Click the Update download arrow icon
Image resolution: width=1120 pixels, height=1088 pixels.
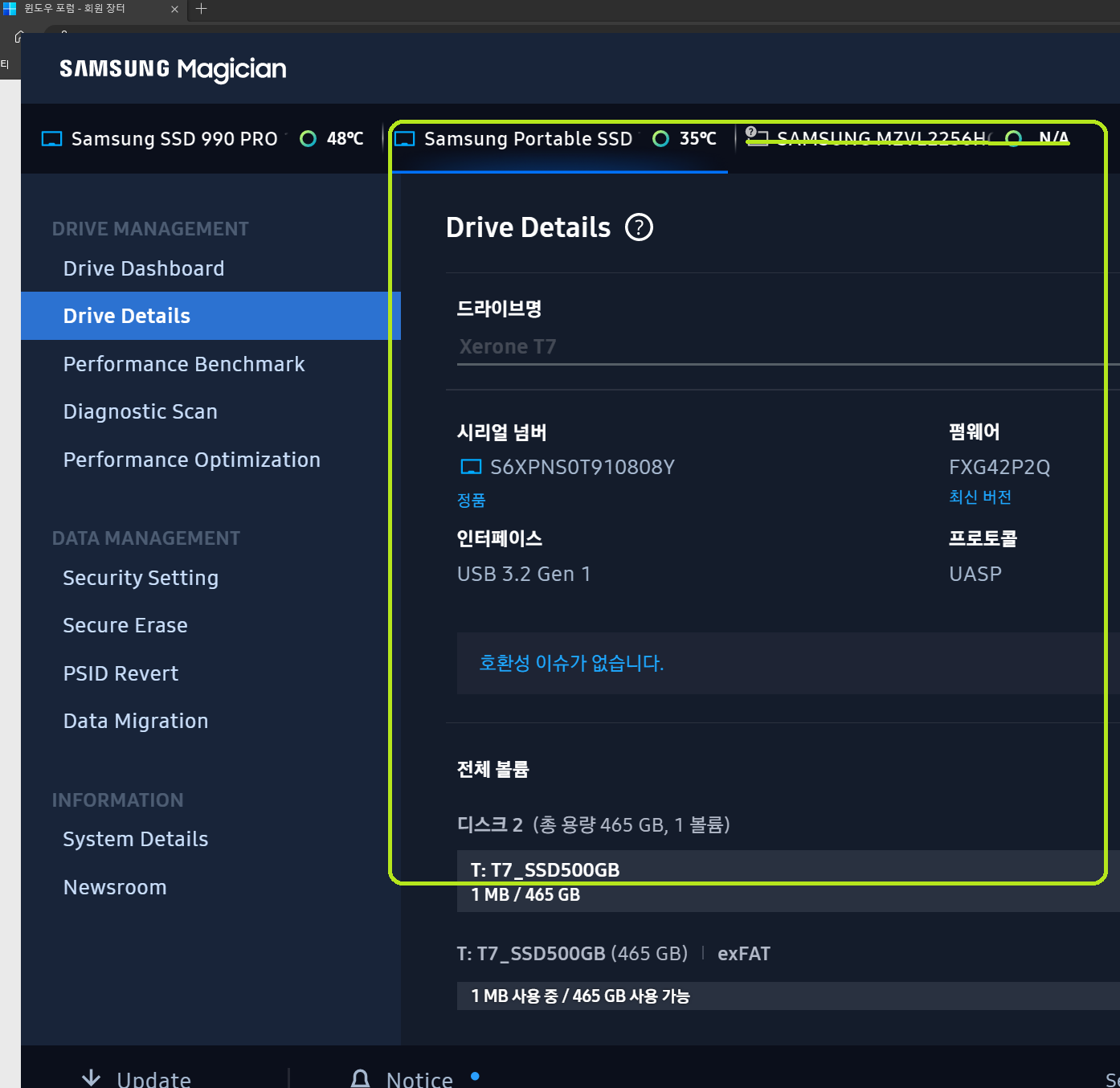pyautogui.click(x=92, y=1078)
